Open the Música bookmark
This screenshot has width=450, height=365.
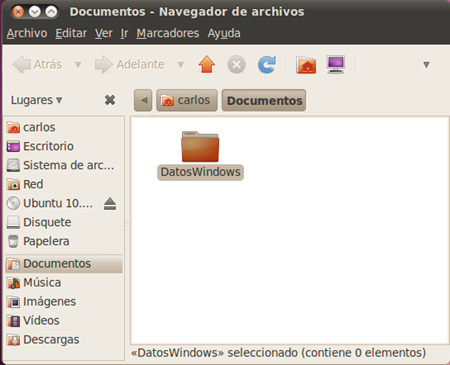point(63,283)
